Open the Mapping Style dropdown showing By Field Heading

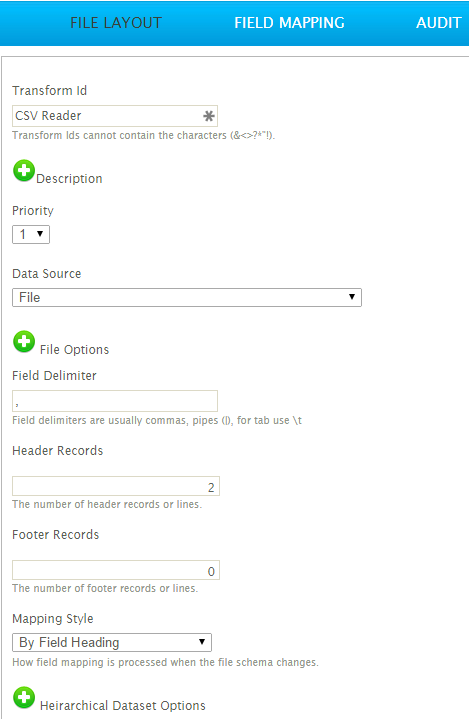click(112, 642)
